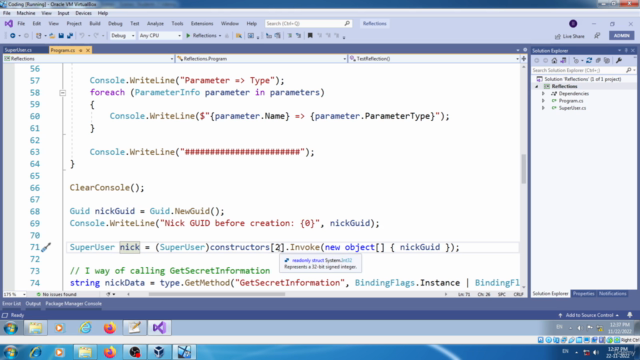640x360 pixels.
Task: Open the Debug menu
Action: click(x=115, y=24)
